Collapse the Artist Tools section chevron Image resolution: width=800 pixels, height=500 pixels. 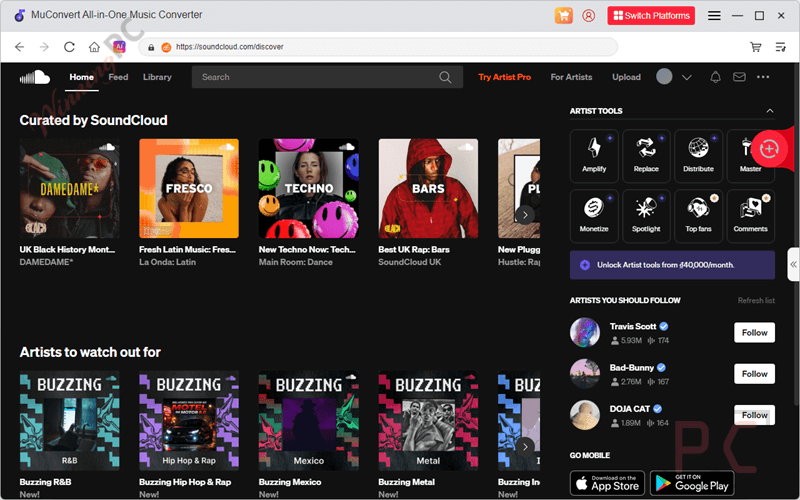[x=770, y=111]
